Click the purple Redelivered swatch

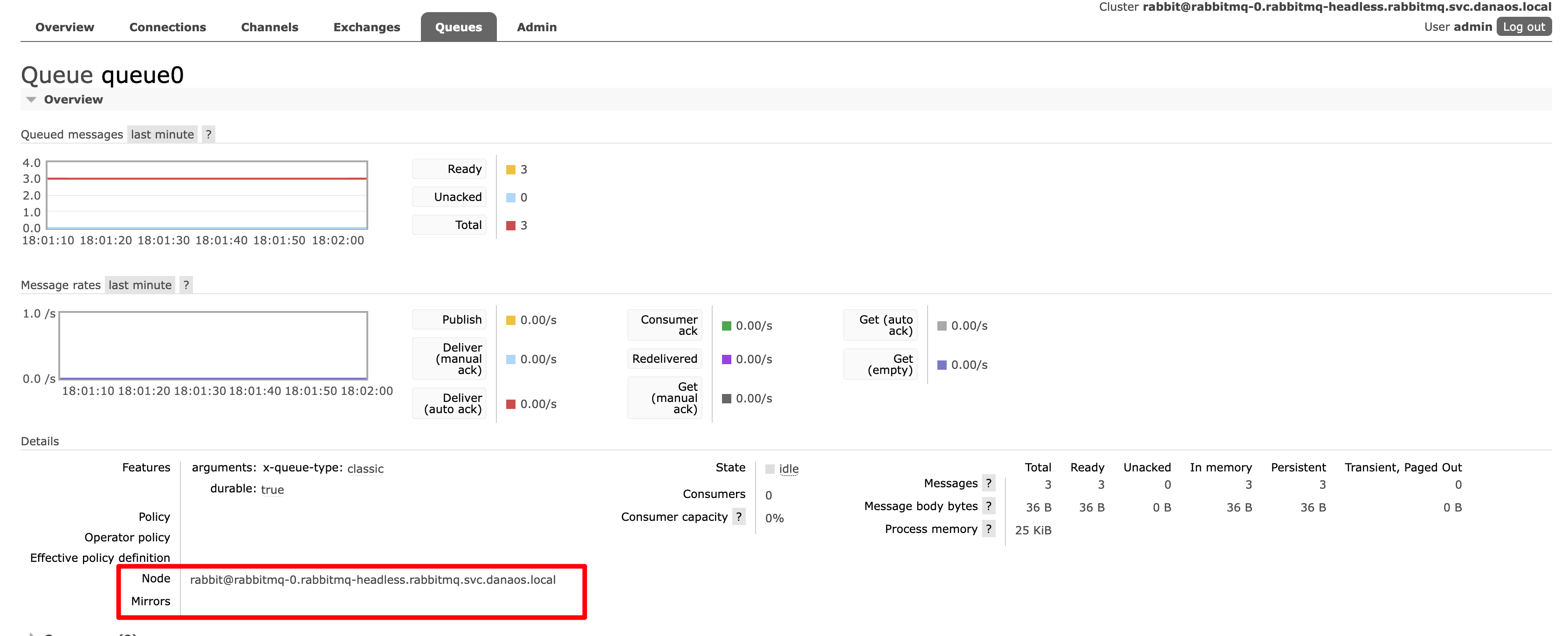click(726, 359)
